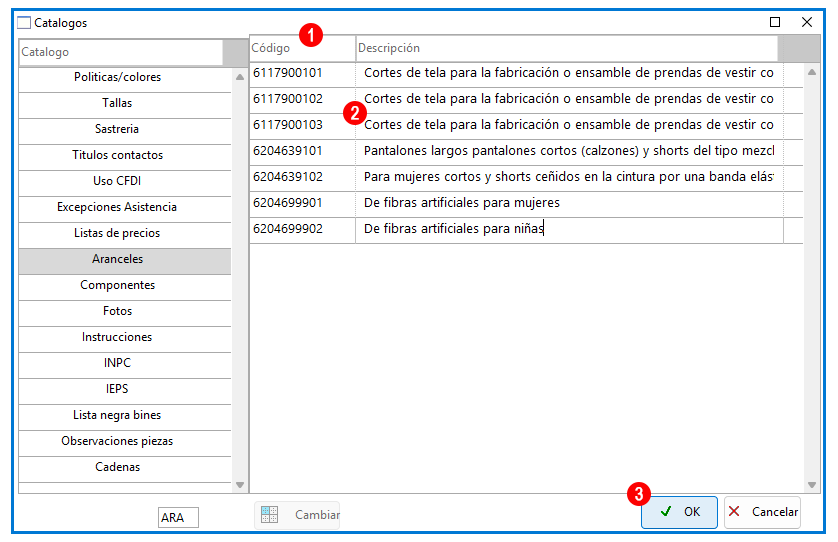Click Para mujeres cortos description cell
Viewport: 838px width, 542px height.
(x=569, y=177)
